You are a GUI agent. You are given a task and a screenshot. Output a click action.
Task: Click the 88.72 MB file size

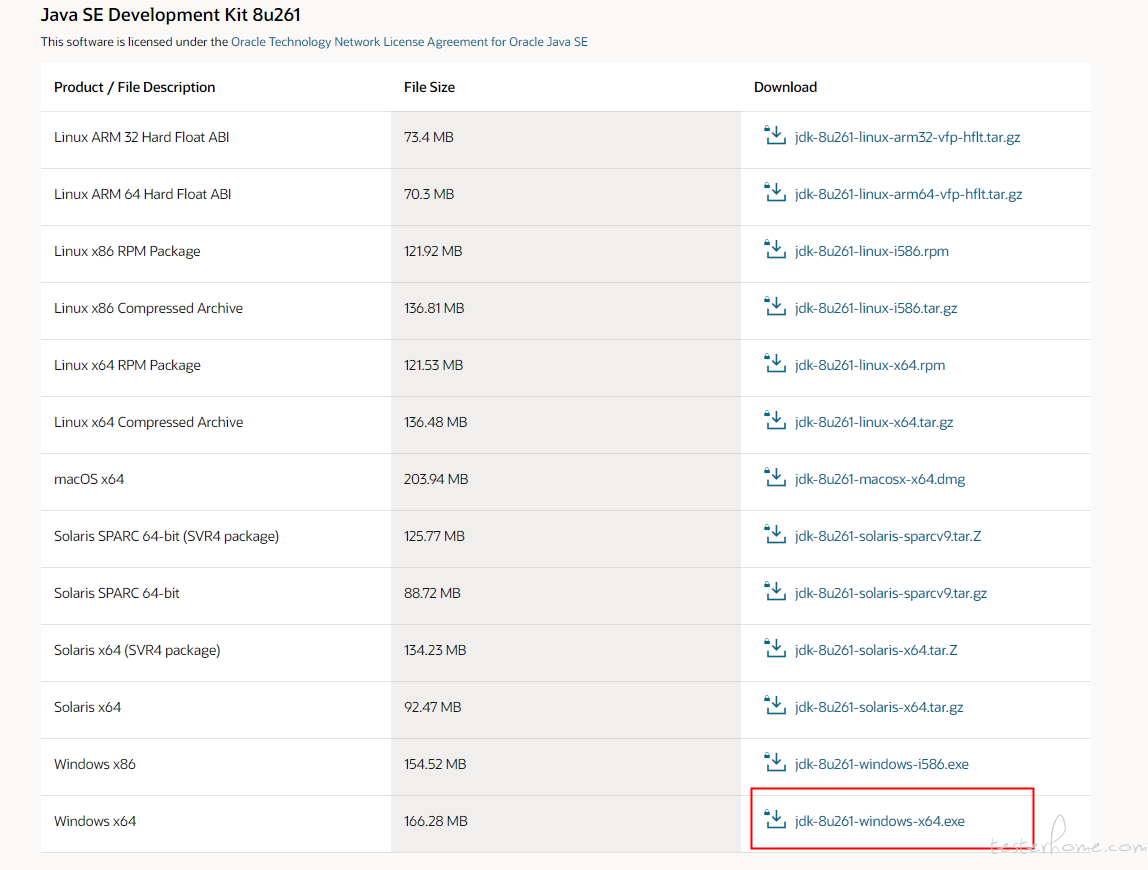432,593
